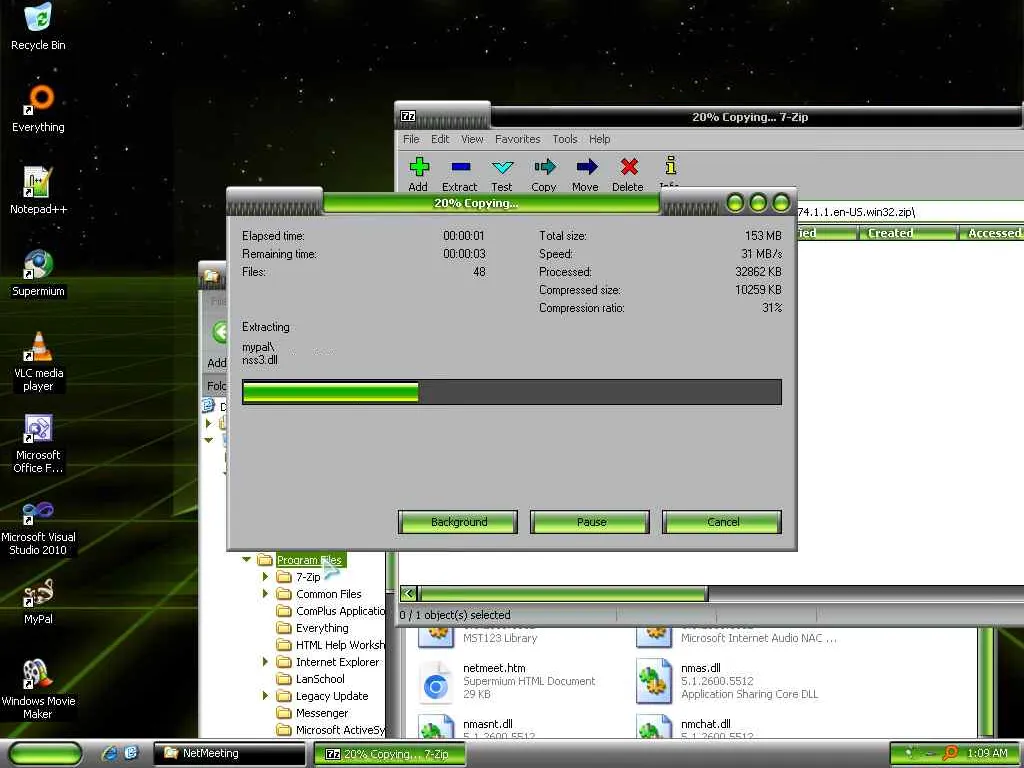The image size is (1024, 768).
Task: Select the Messenger folder in tree
Action: click(313, 712)
